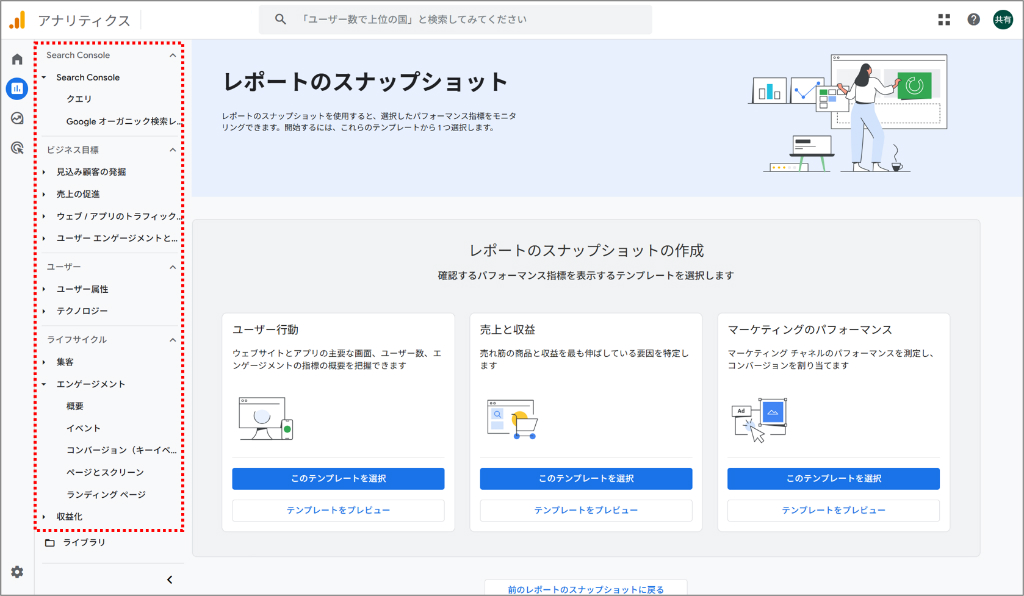Click the 共有 account avatar
The height and width of the screenshot is (596, 1024).
(x=1004, y=19)
